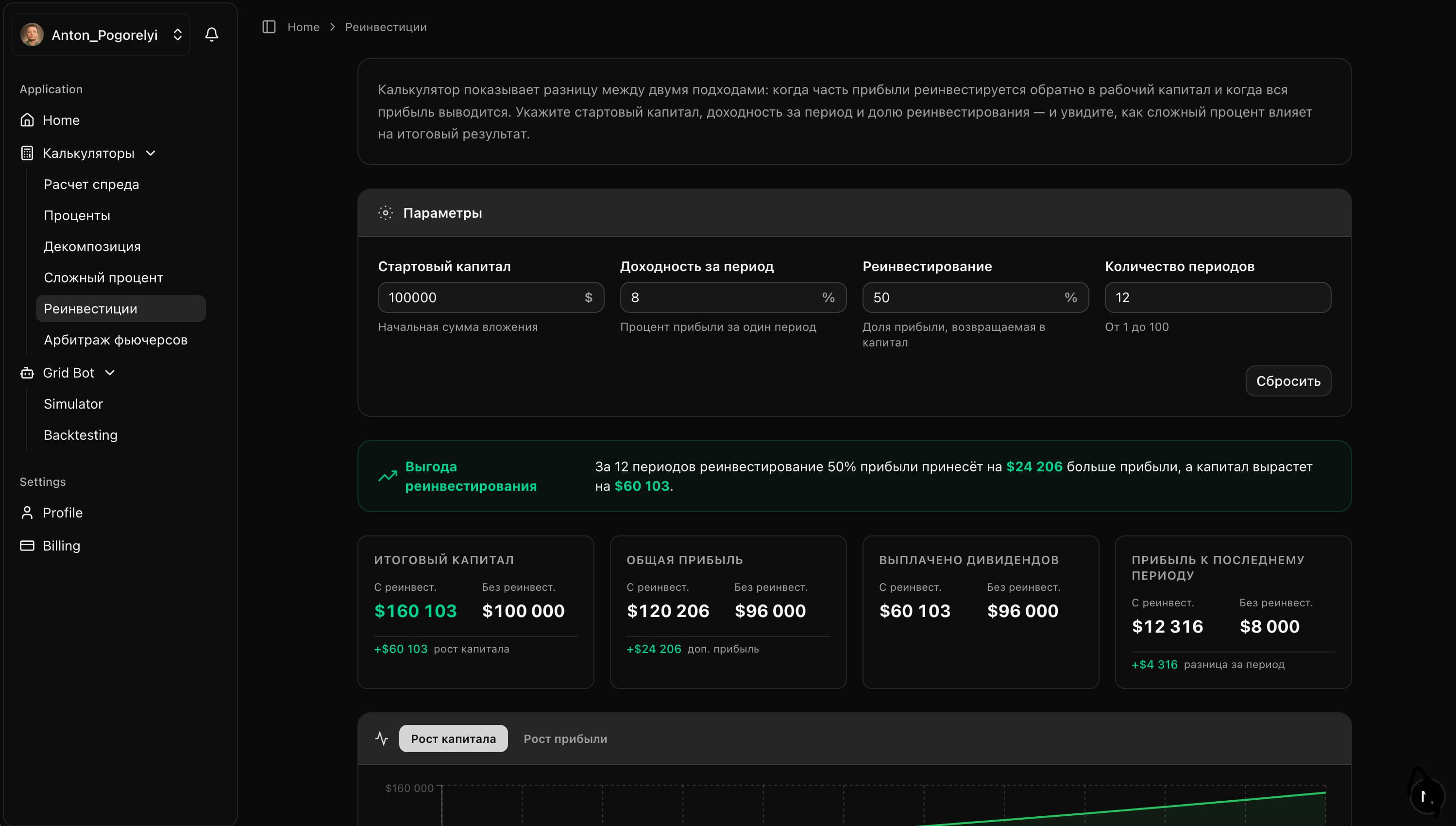Viewport: 1456px width, 826px height.
Task: Click the Выгода реинвестирования heading
Action: 471,476
